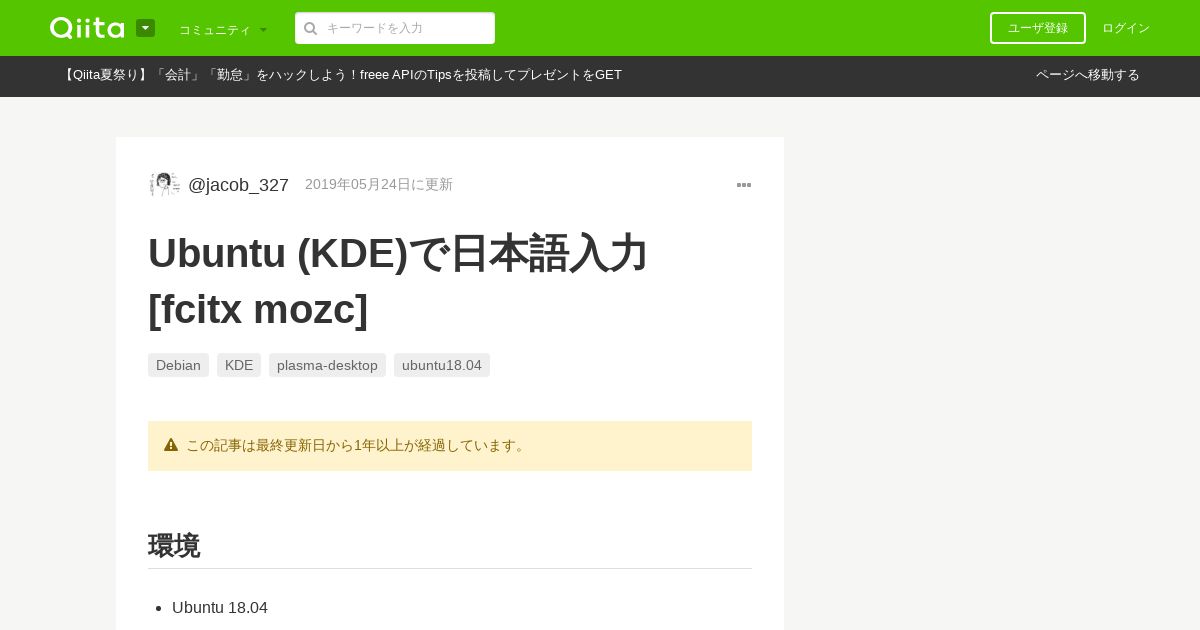Open the dropdown arrow beside Qiita logo
1200x630 pixels.
click(x=145, y=28)
